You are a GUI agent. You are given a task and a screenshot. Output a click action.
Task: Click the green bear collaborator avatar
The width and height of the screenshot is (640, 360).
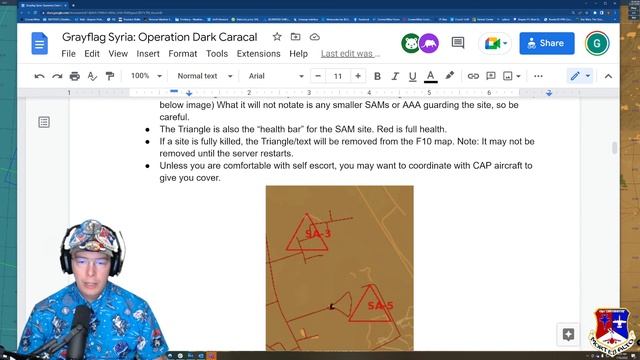pos(411,43)
